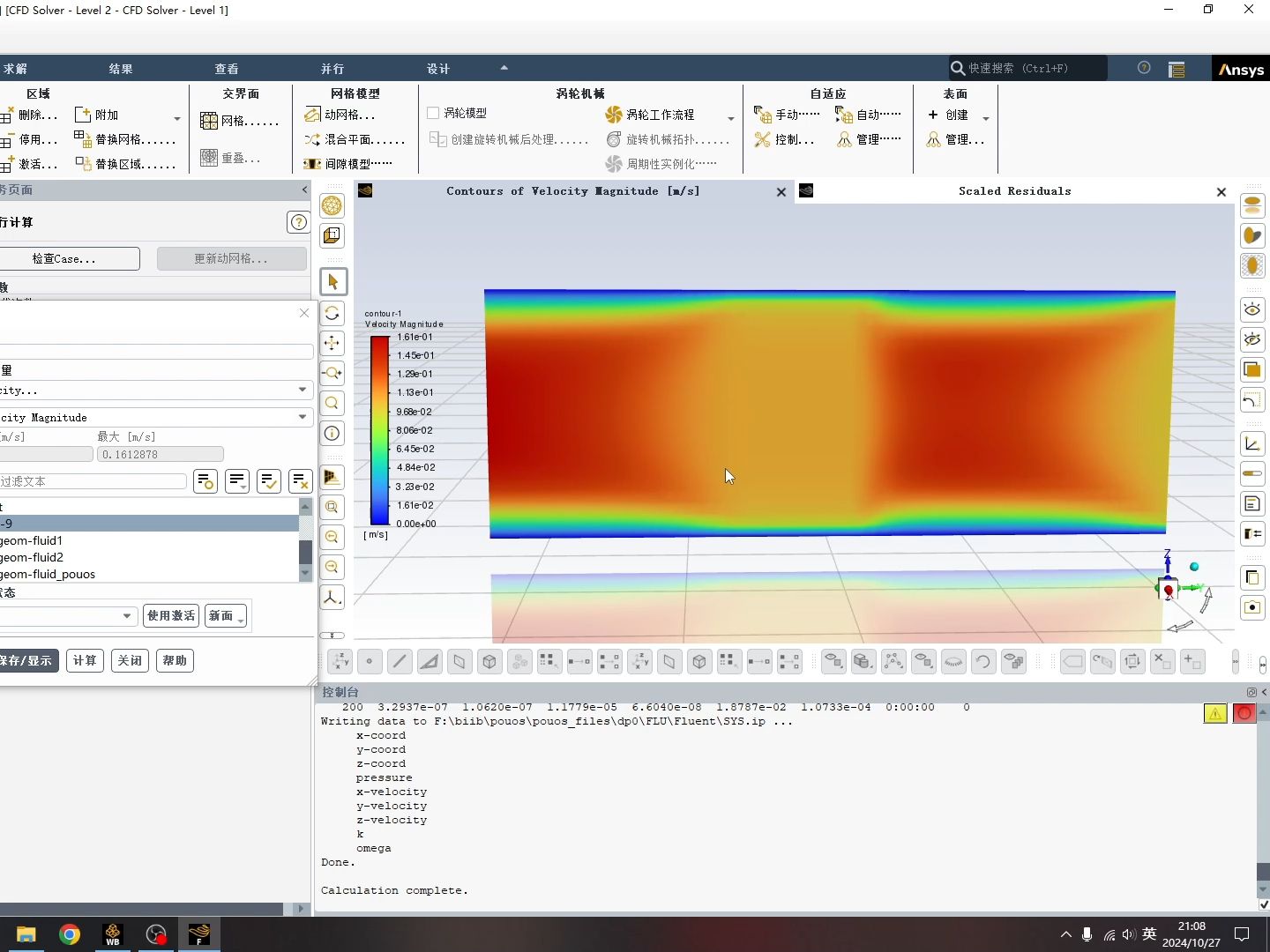Activate the pan (four-arrow) view tool
The width and height of the screenshot is (1270, 952).
332,343
